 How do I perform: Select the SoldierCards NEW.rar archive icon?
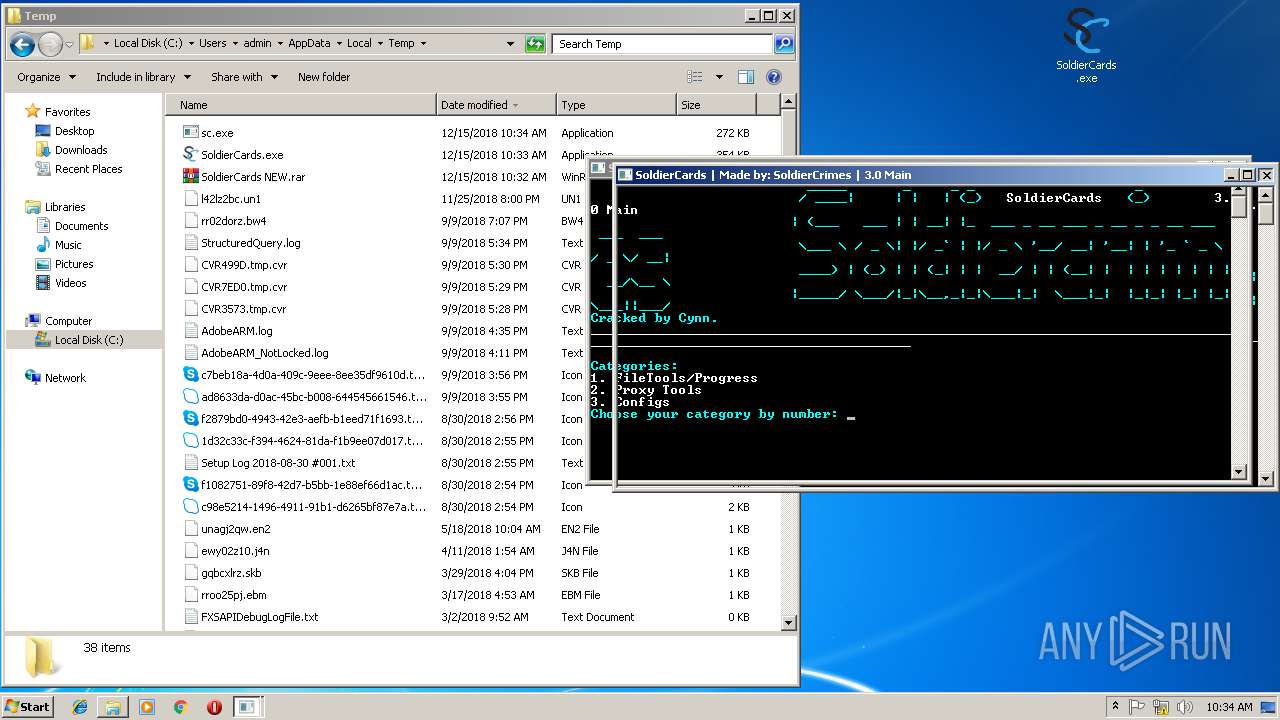192,177
